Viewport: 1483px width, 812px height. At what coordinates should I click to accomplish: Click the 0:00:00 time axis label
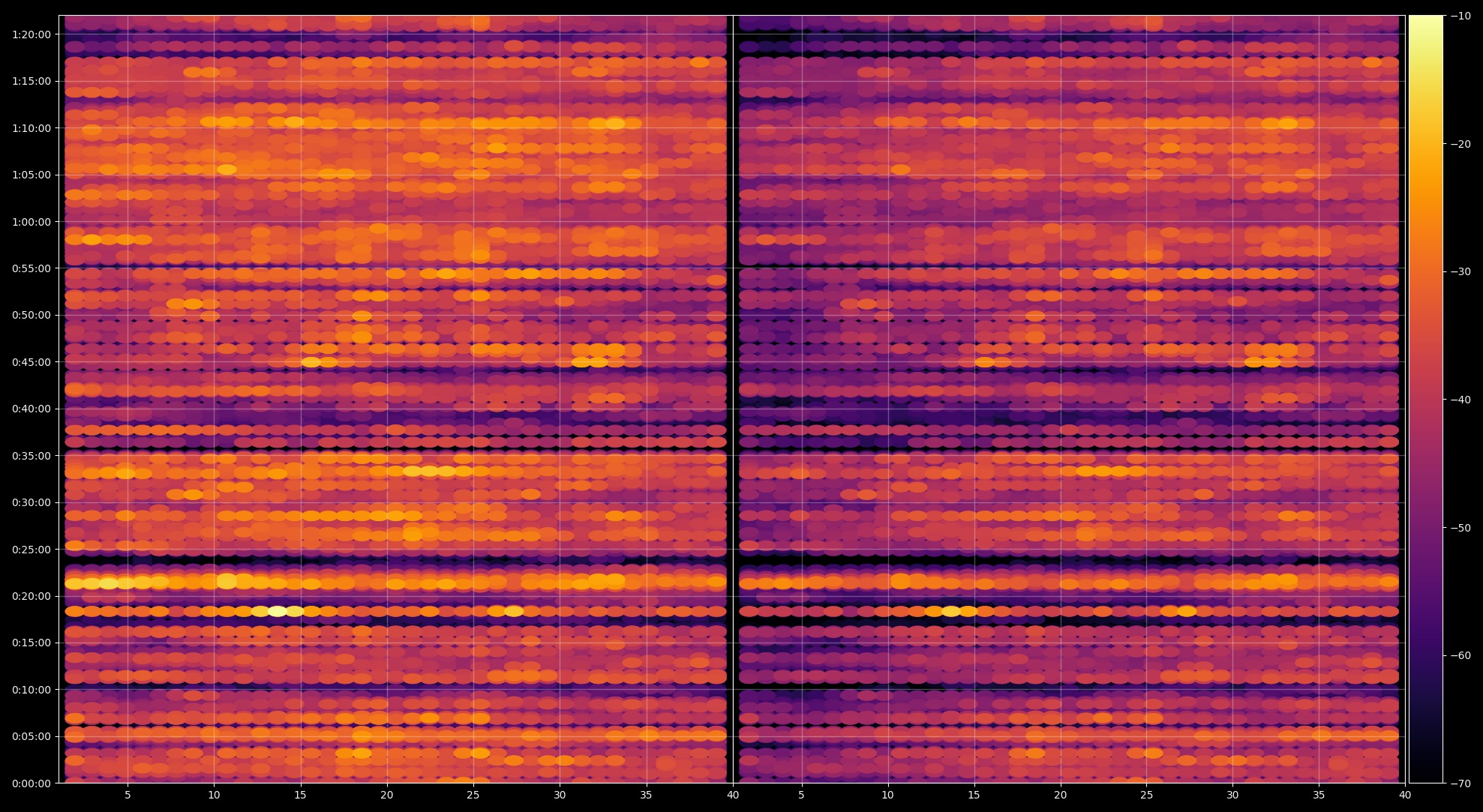[x=32, y=784]
